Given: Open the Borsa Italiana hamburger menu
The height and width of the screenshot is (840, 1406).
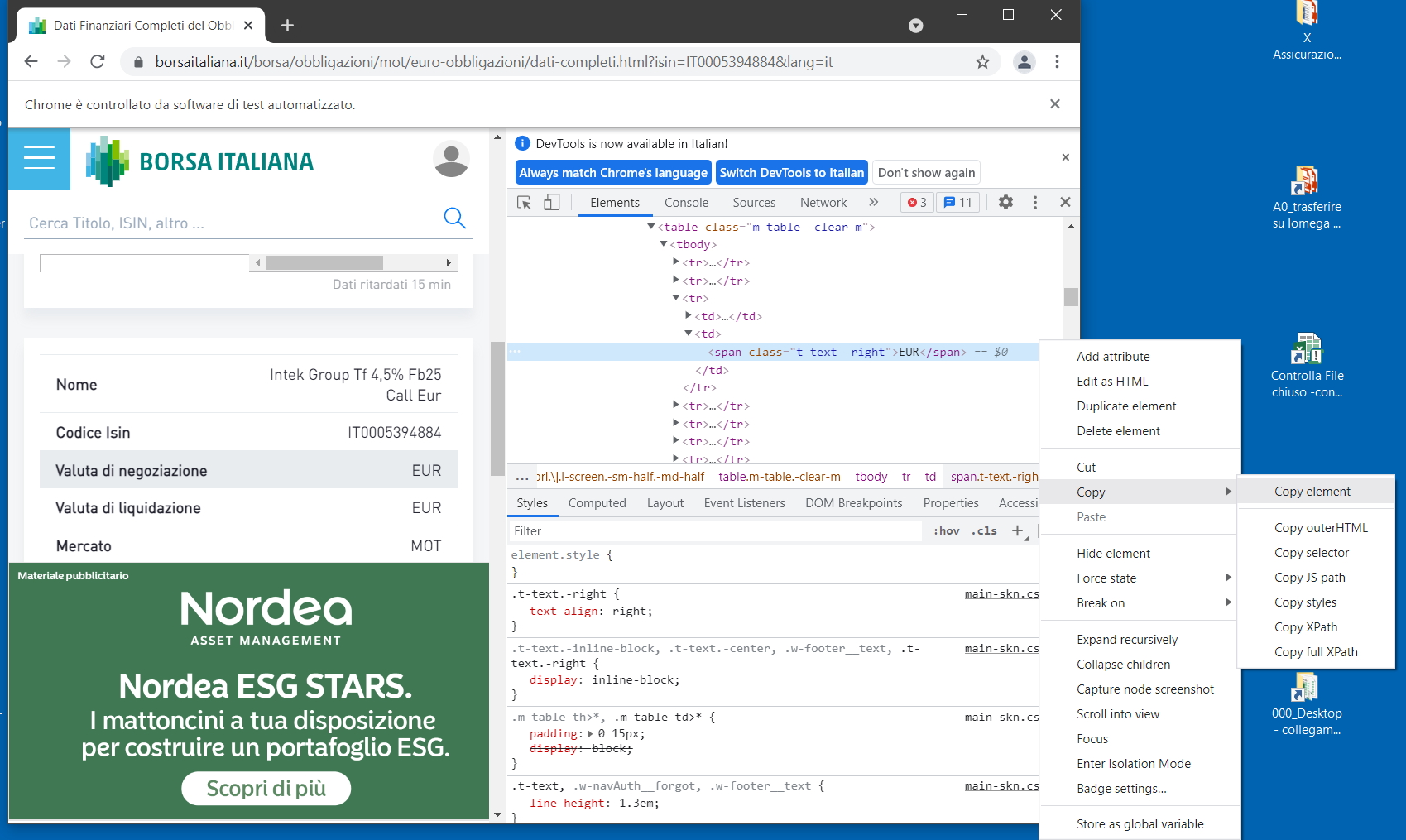Looking at the screenshot, I should (x=39, y=158).
